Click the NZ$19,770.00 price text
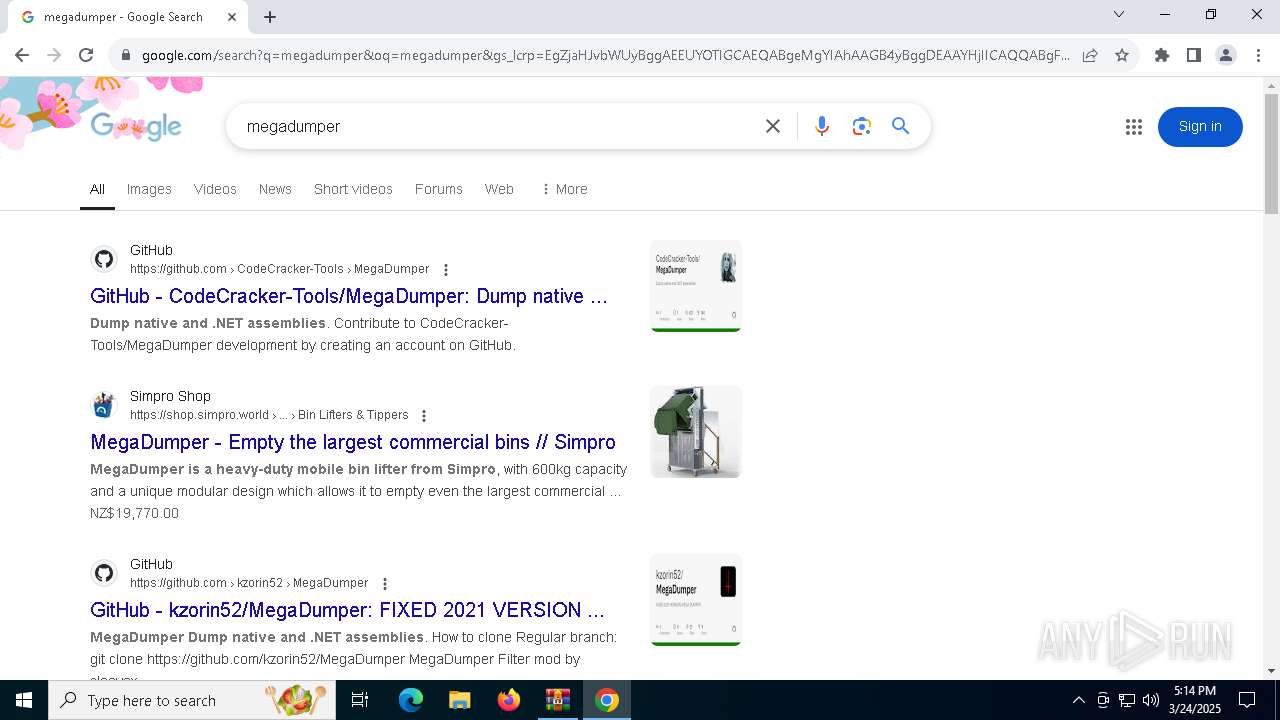Image resolution: width=1280 pixels, height=720 pixels. tap(134, 513)
